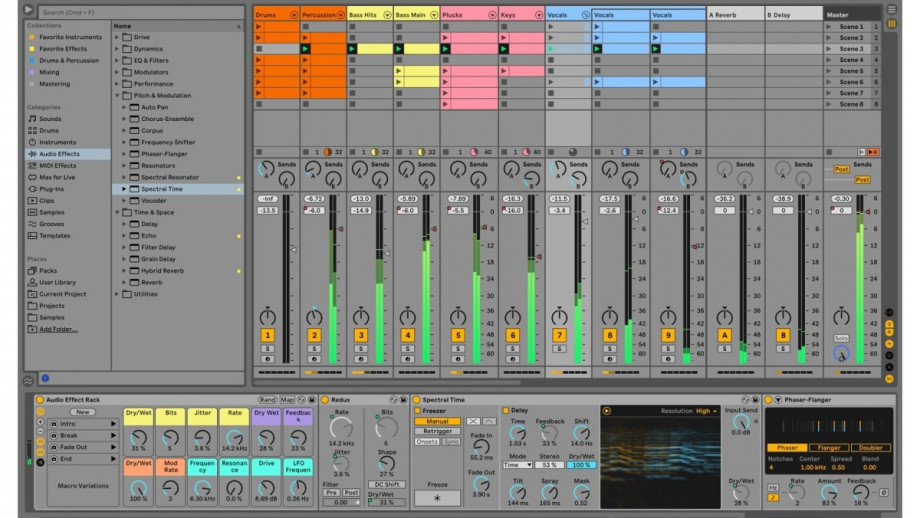
Task: Switch to Doubler mode
Action: coord(871,448)
